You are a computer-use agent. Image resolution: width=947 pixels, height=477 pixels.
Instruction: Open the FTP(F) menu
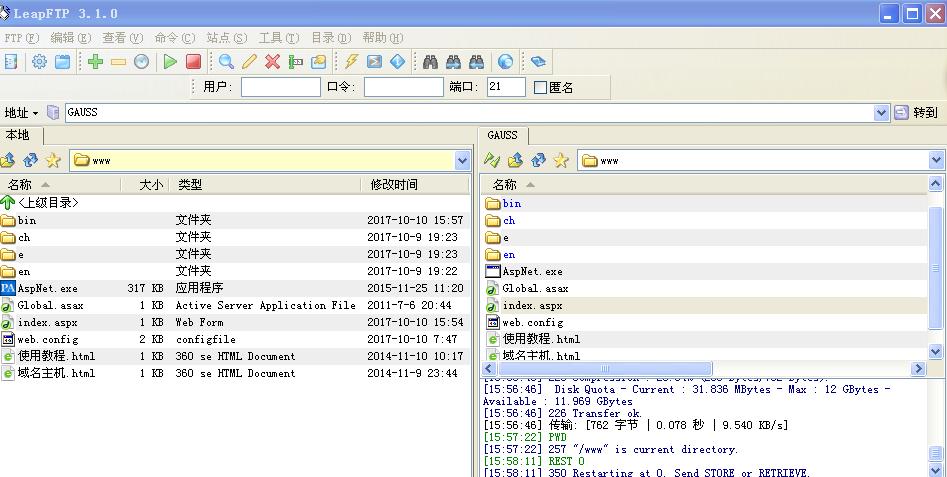21,38
